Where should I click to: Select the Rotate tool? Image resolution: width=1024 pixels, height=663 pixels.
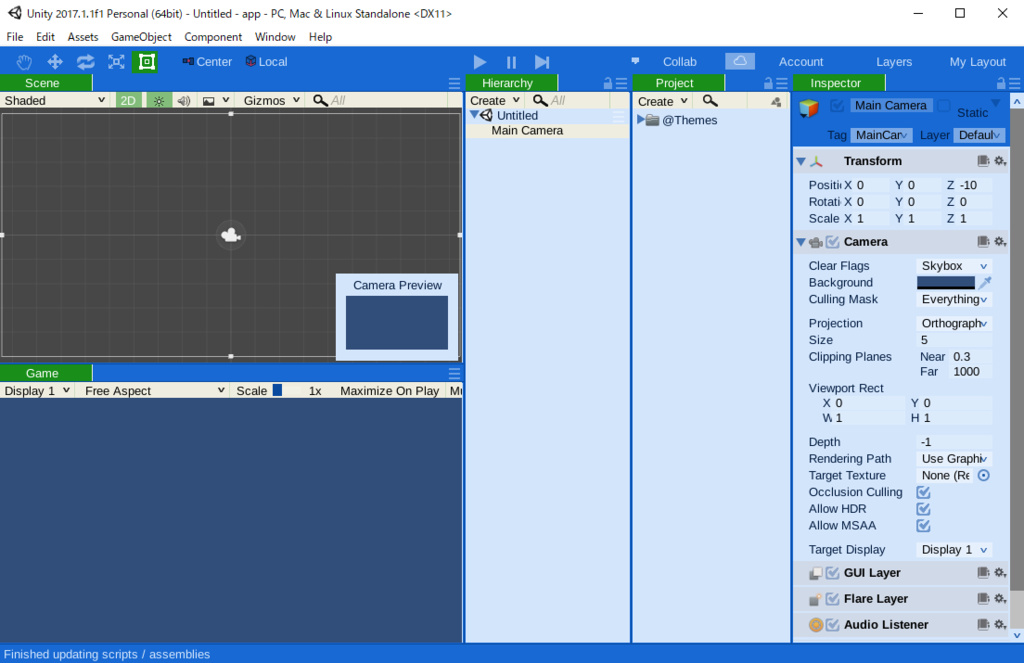[x=86, y=62]
